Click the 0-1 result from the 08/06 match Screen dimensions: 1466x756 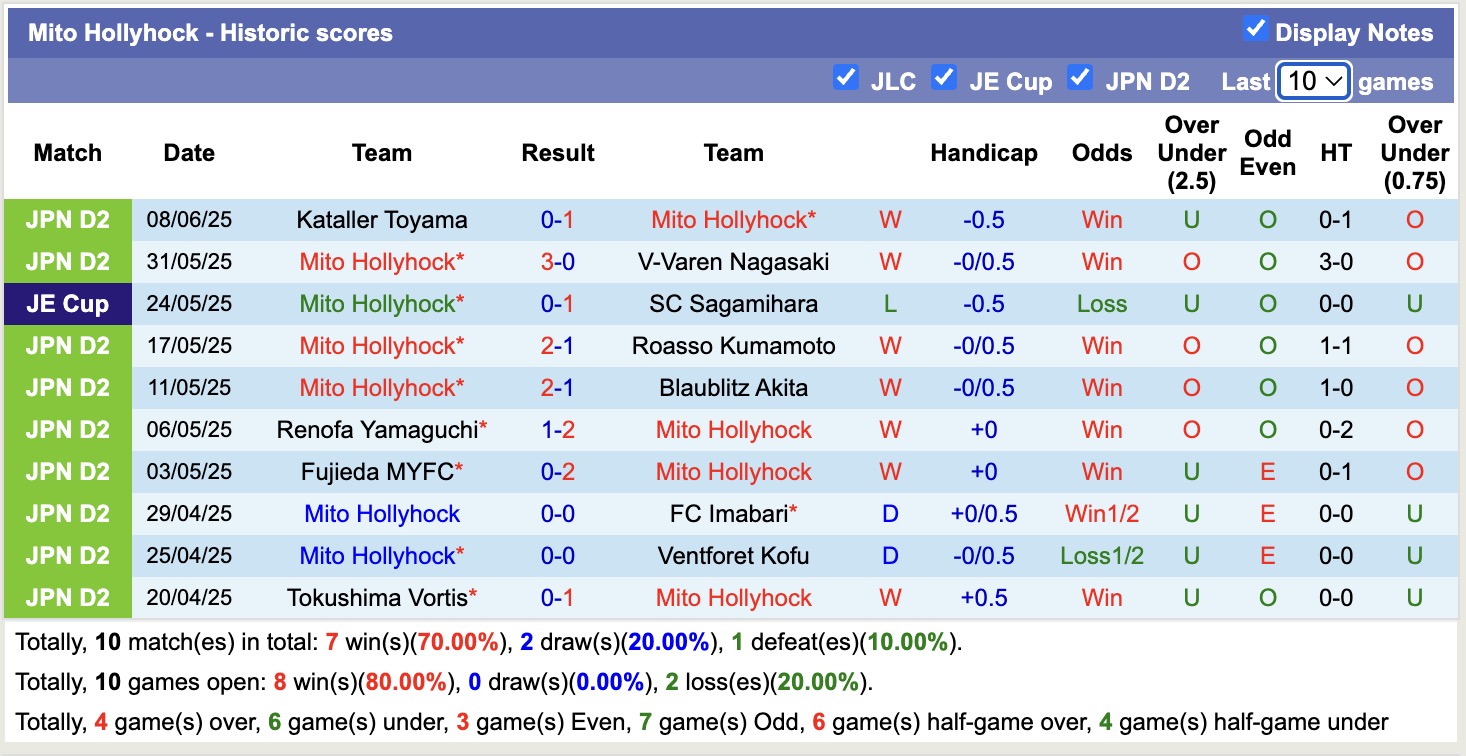[558, 219]
